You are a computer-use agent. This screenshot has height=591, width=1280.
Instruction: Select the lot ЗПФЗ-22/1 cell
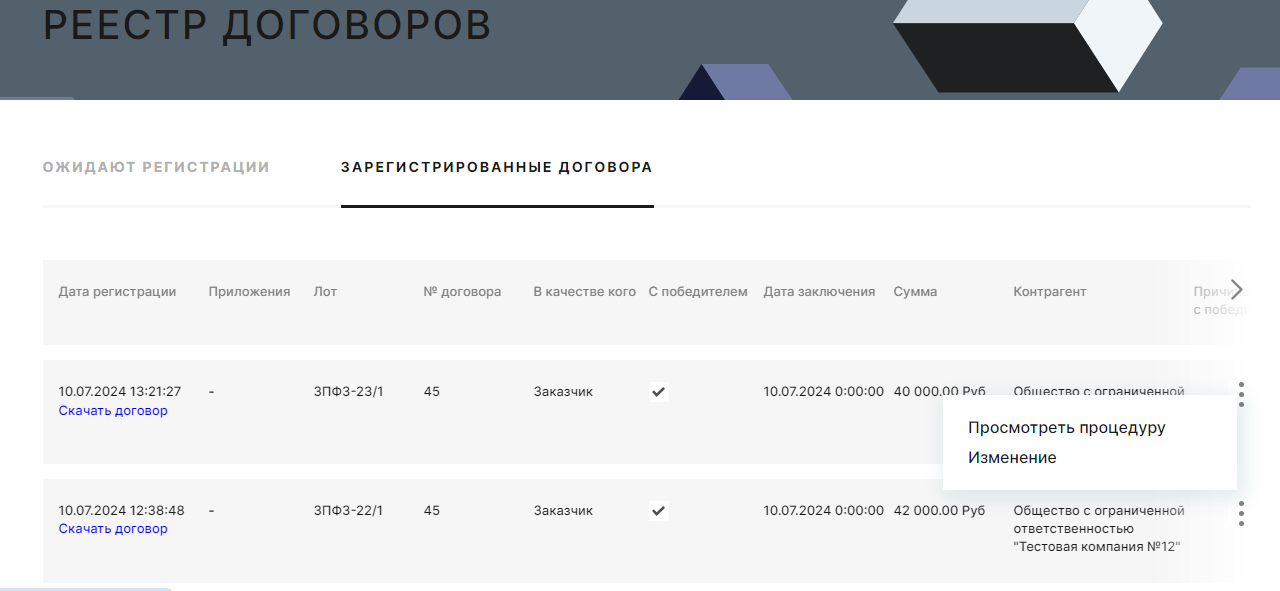click(348, 511)
